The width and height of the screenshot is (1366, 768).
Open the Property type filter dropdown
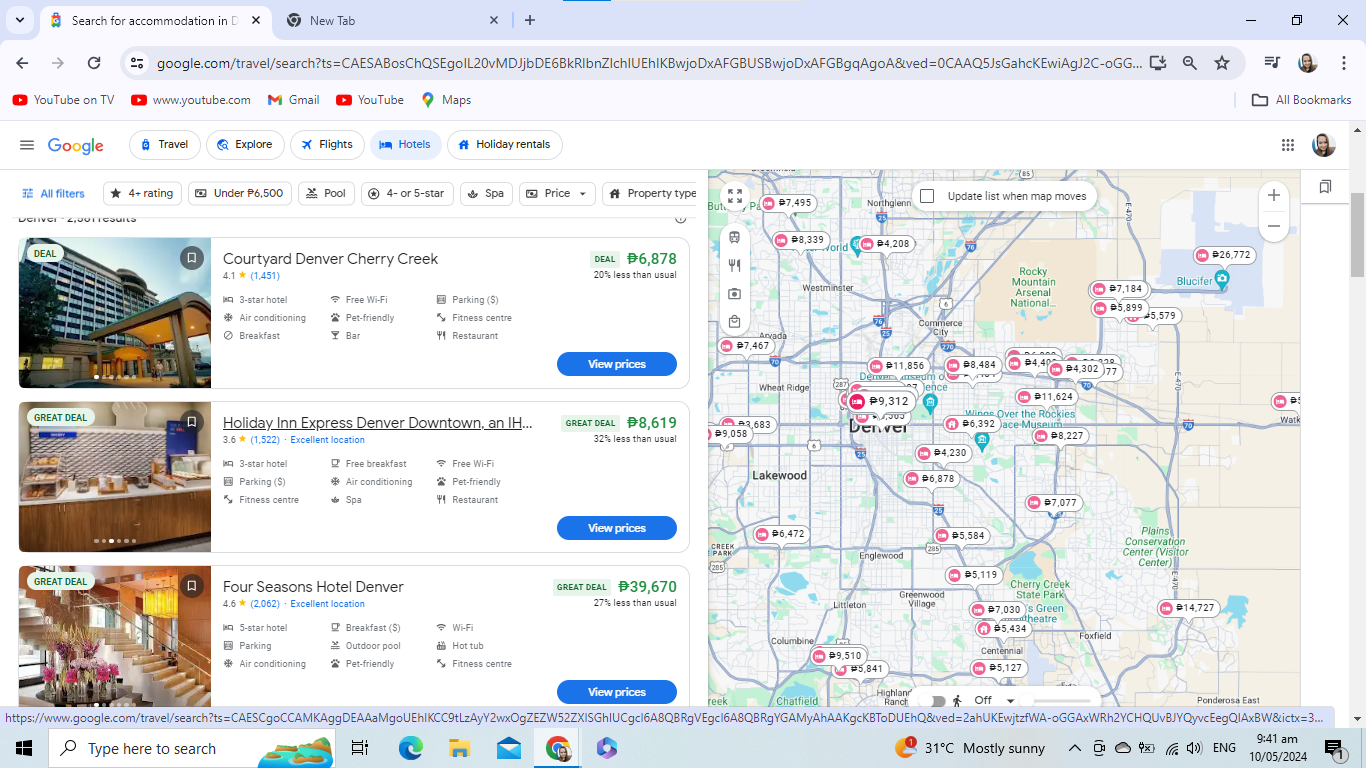click(x=652, y=193)
